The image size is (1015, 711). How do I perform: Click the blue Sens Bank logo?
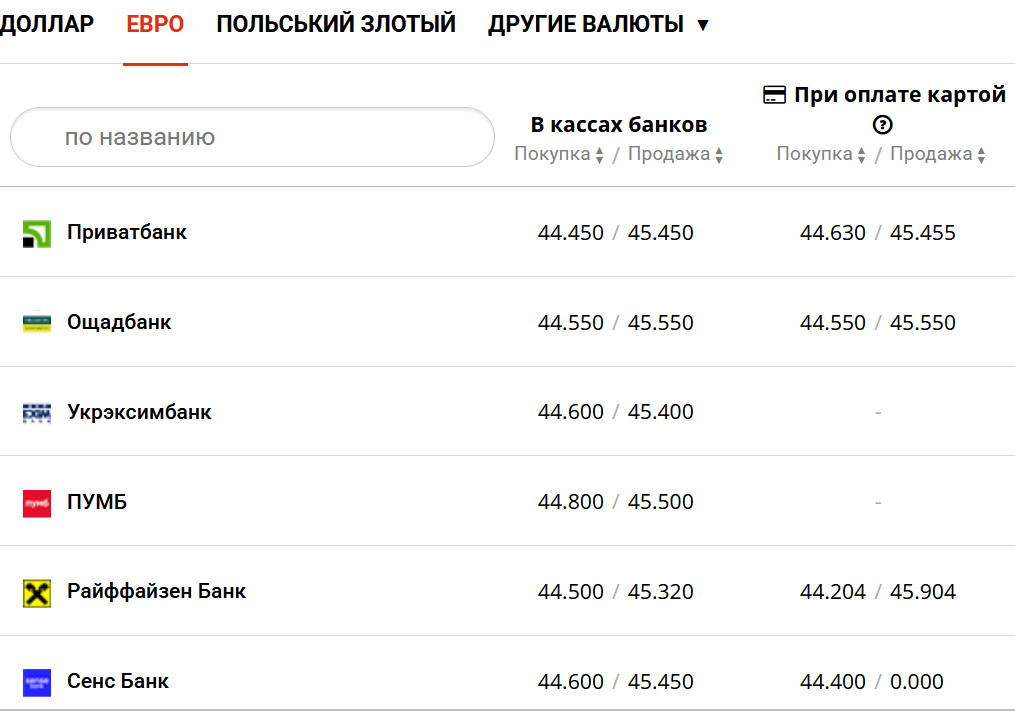(37, 683)
